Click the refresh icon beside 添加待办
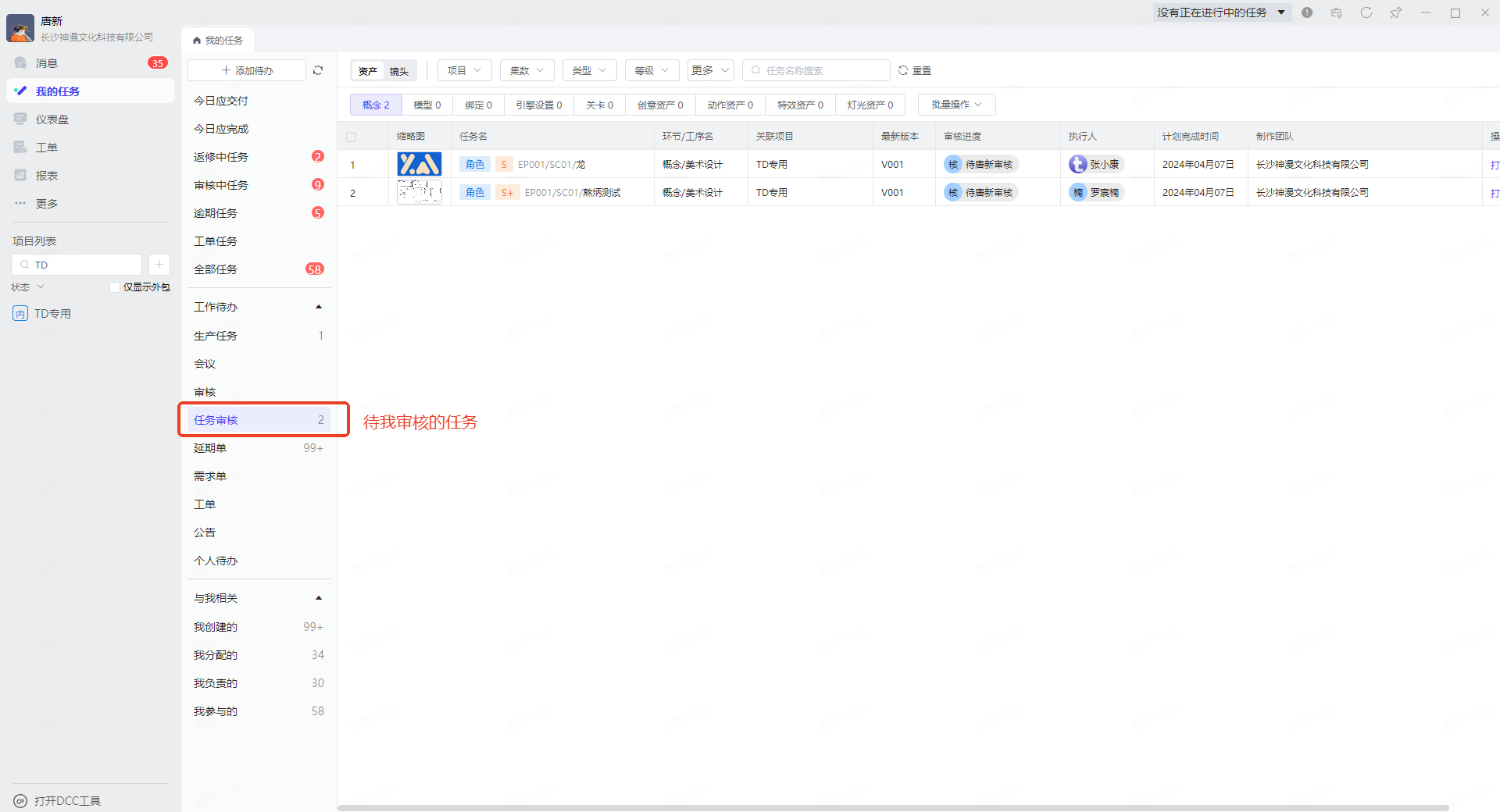The height and width of the screenshot is (812, 1500). pos(318,70)
